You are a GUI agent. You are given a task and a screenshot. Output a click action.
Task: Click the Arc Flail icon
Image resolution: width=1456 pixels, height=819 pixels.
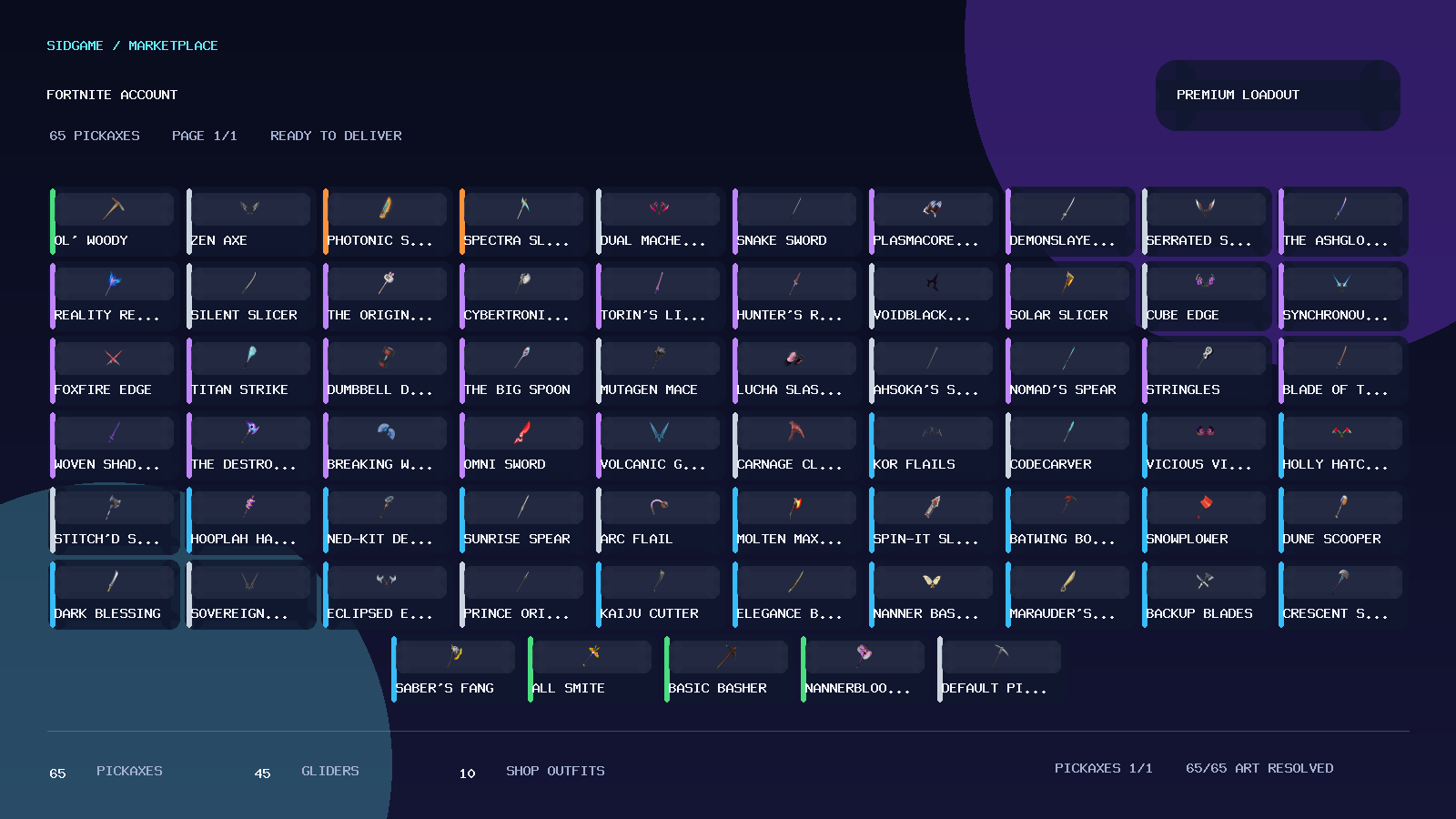[x=659, y=507]
